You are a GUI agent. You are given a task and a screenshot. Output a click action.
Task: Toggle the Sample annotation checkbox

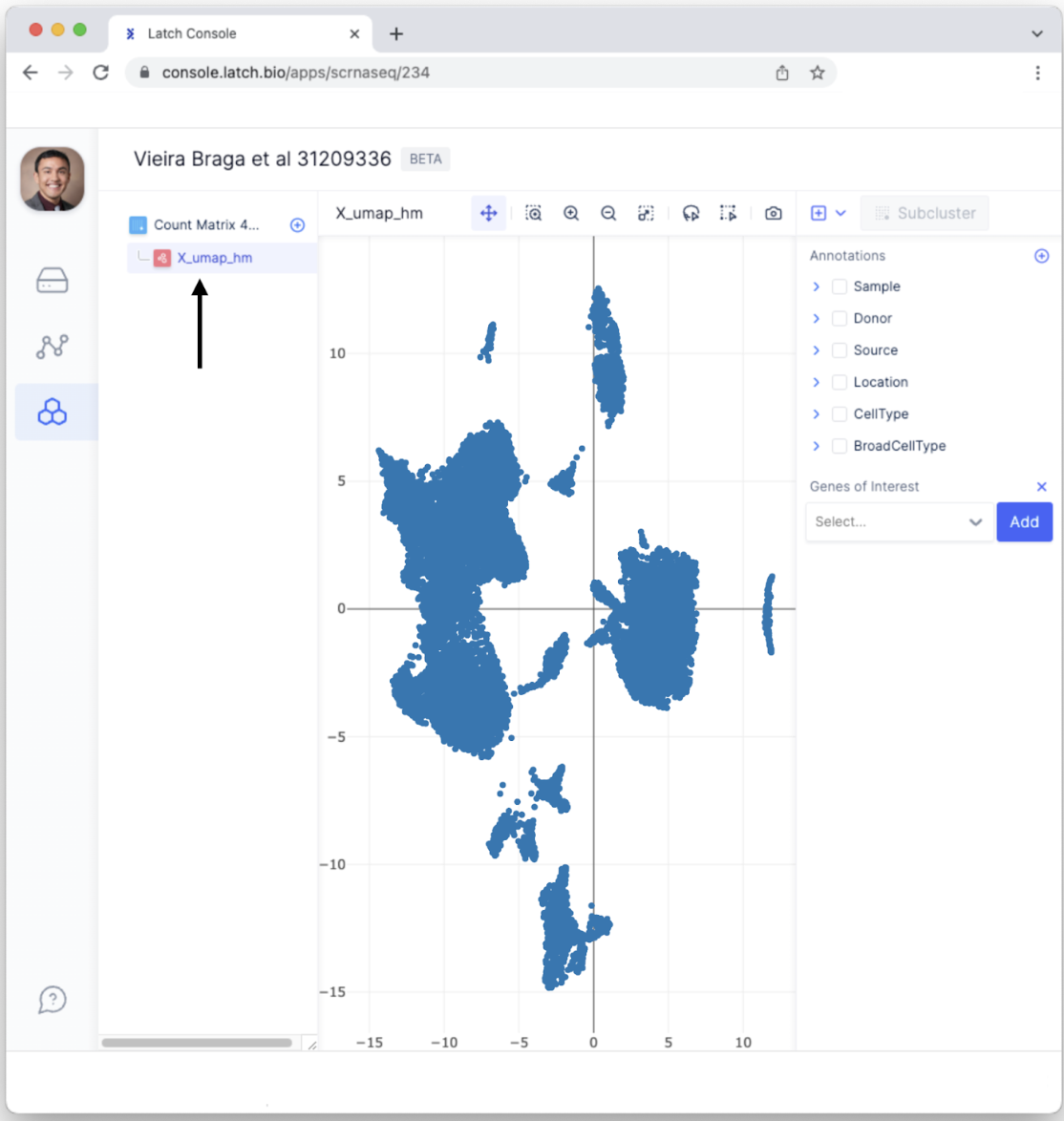pyautogui.click(x=840, y=286)
